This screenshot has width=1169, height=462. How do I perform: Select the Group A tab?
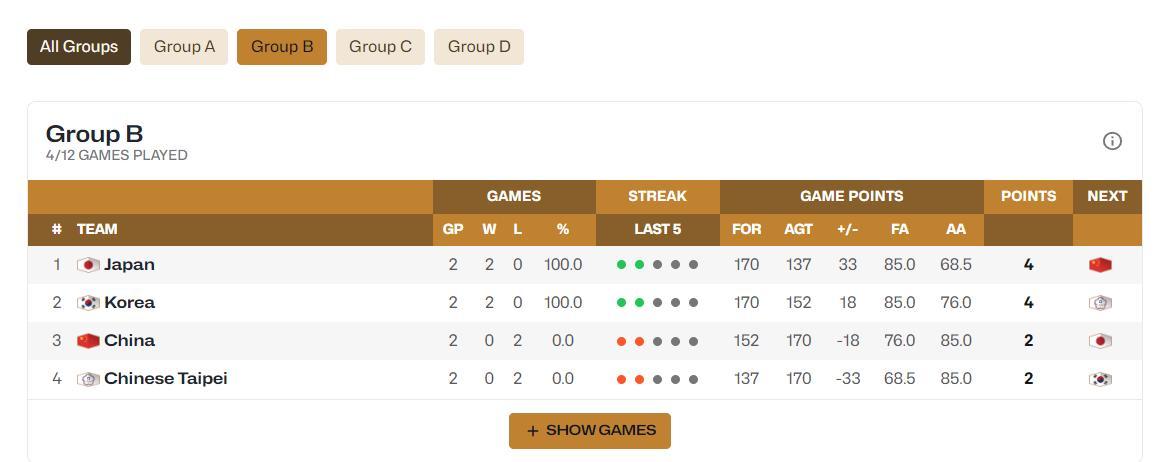184,47
